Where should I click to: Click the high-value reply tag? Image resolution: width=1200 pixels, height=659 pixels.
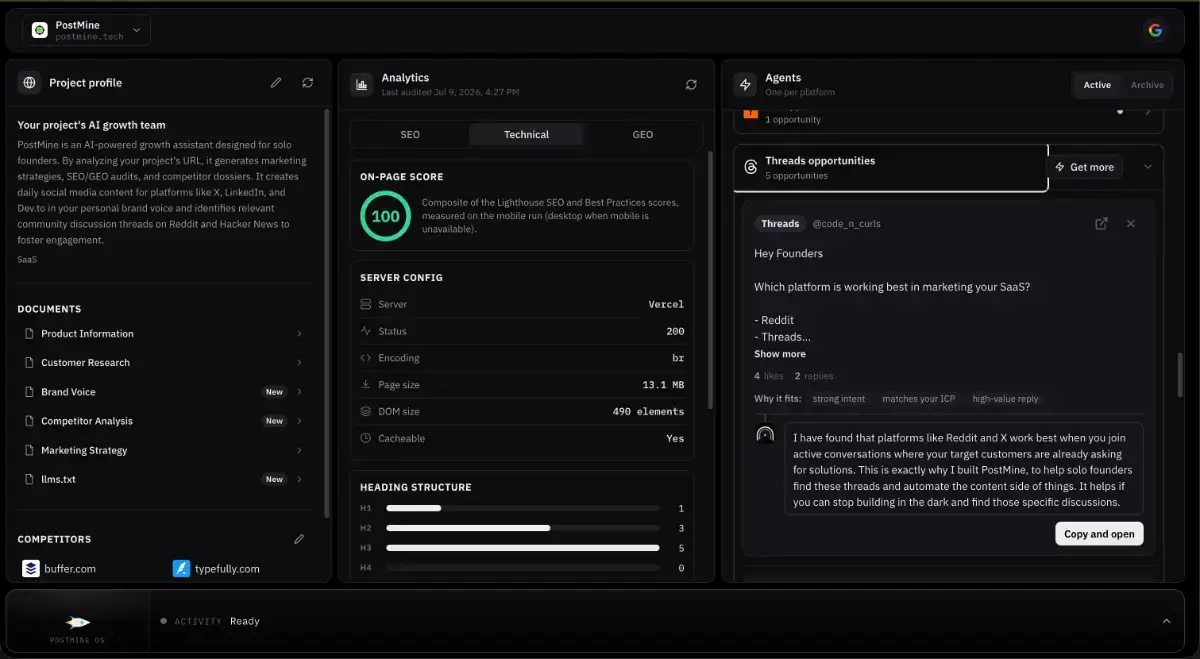point(1005,399)
